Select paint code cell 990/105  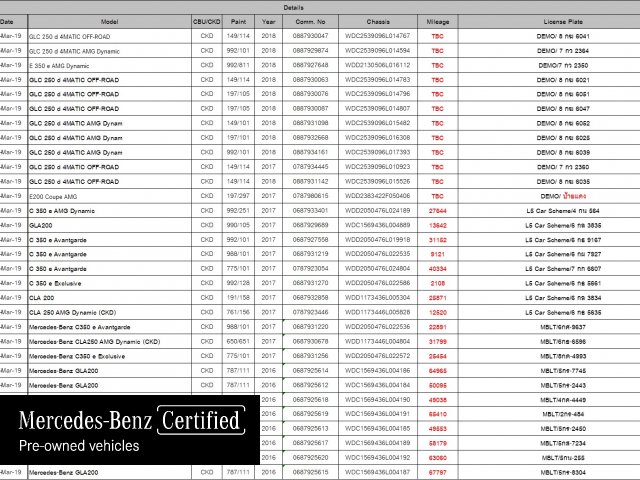coord(238,225)
